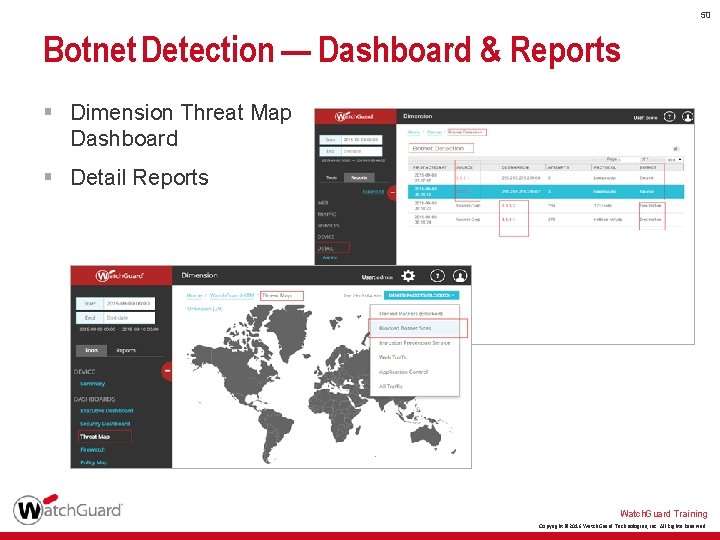Screen dimensions: 720x540
Task: Expand TRAFFIC section in reports sidebar
Action: pyautogui.click(x=326, y=214)
